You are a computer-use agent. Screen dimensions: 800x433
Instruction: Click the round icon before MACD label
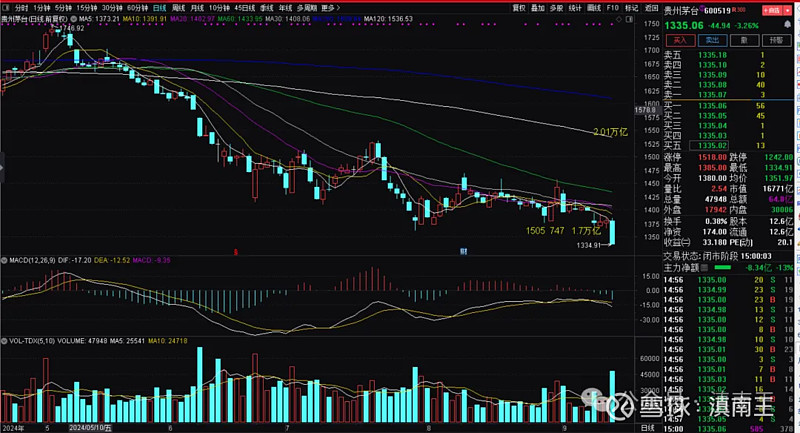[5, 260]
